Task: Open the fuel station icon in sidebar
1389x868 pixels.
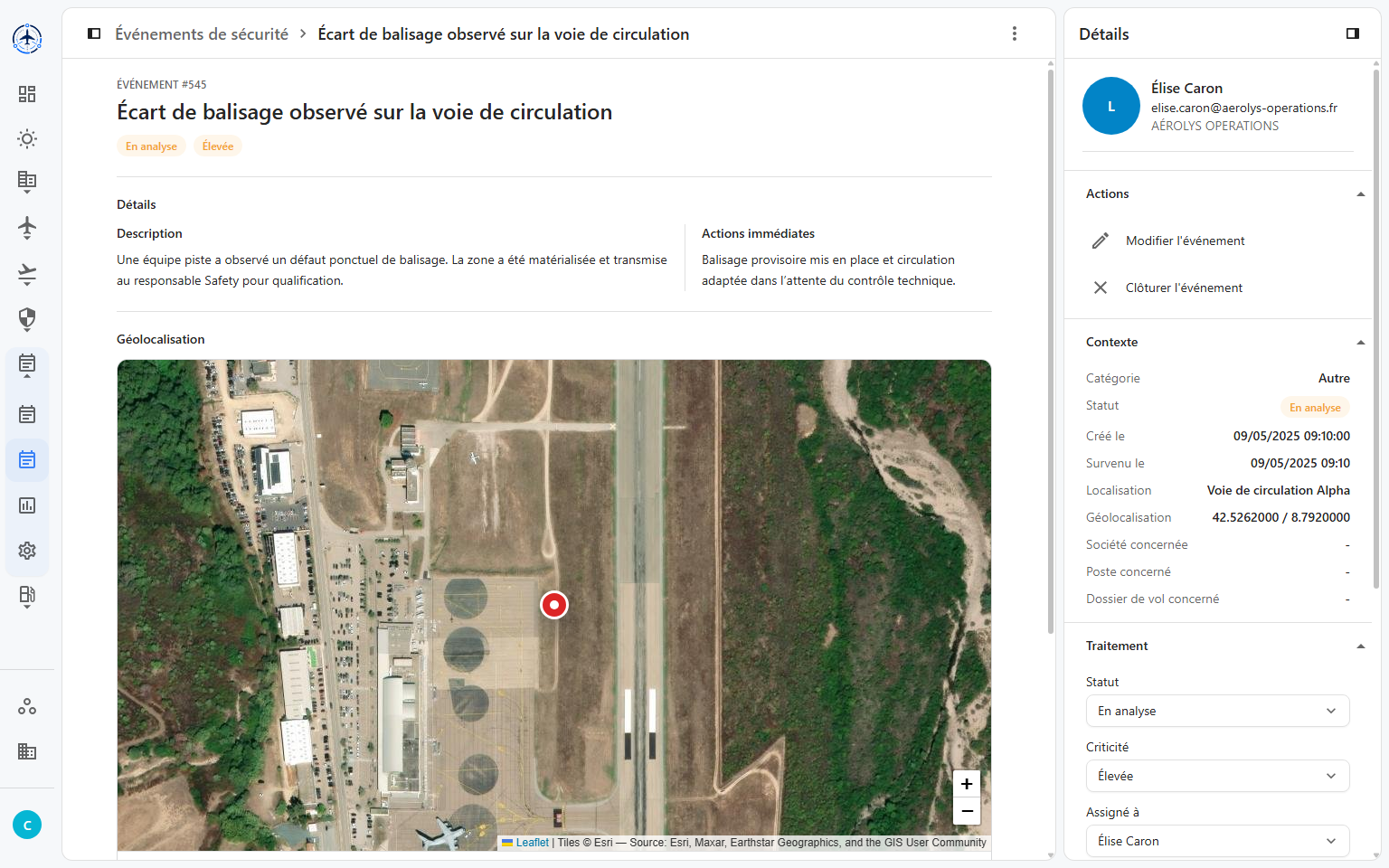Action: click(x=27, y=596)
